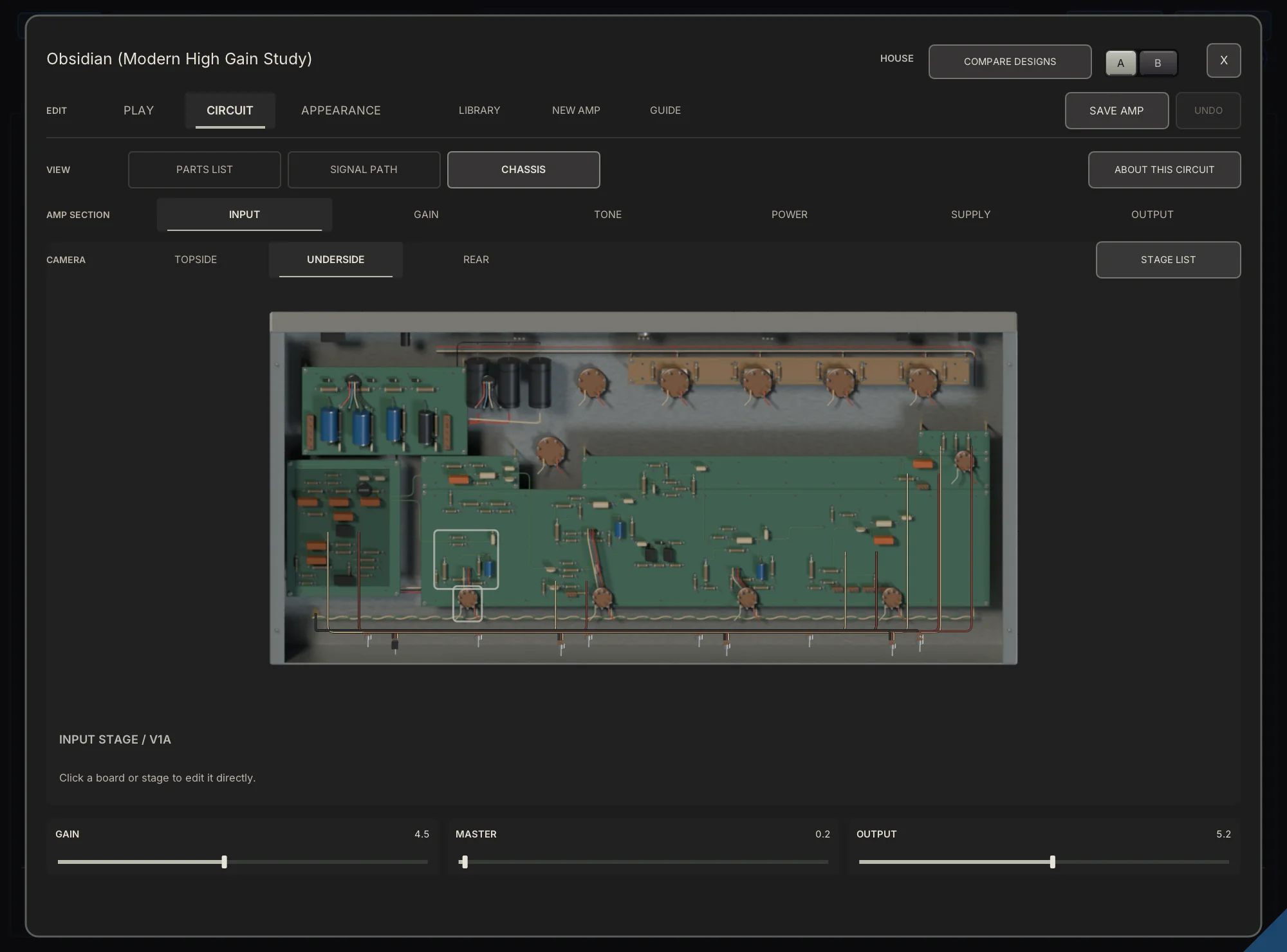Screen dimensions: 1287x952
Task: Open the LIBRARY link
Action: (479, 111)
